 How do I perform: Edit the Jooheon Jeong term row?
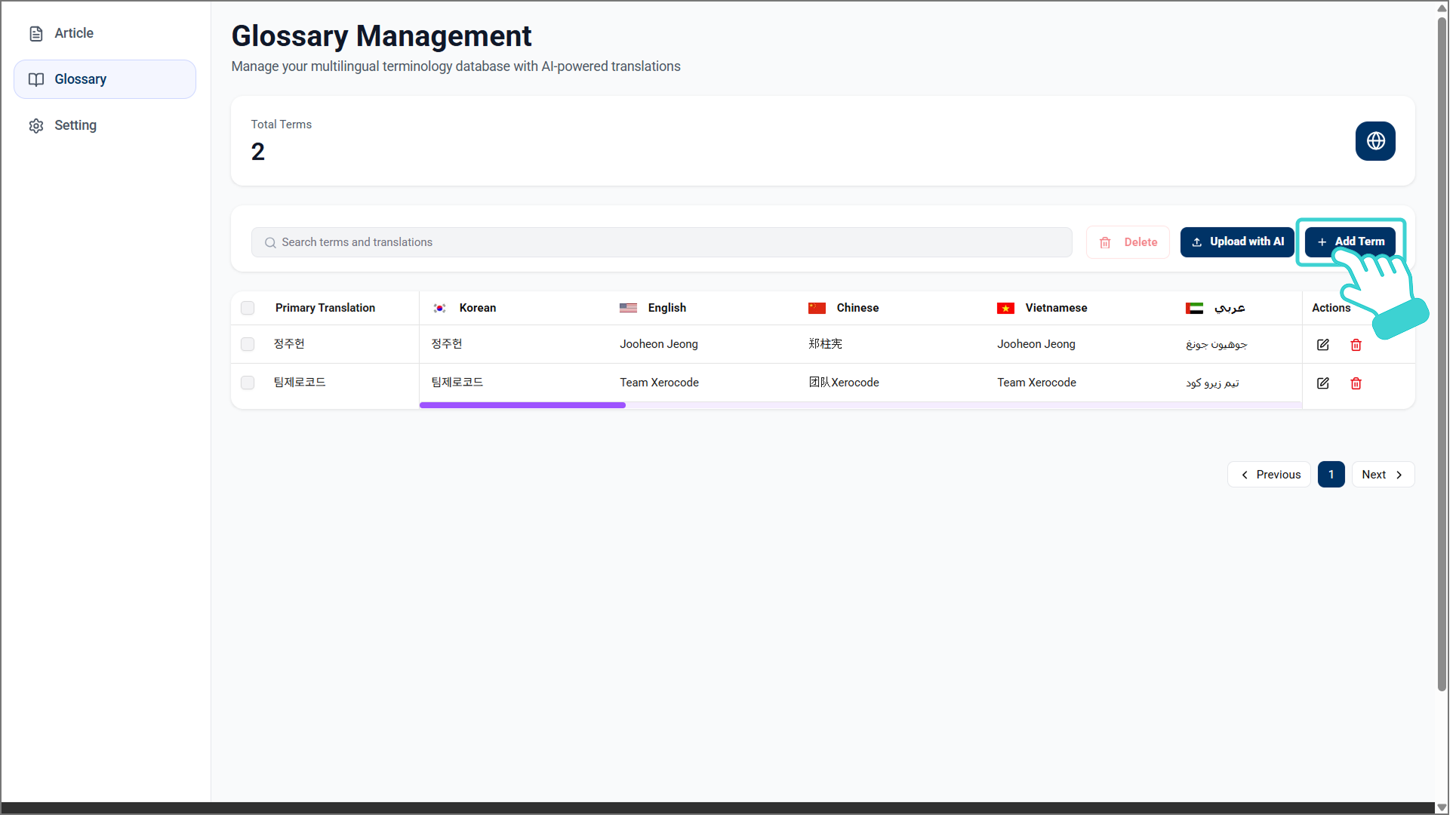click(1322, 345)
